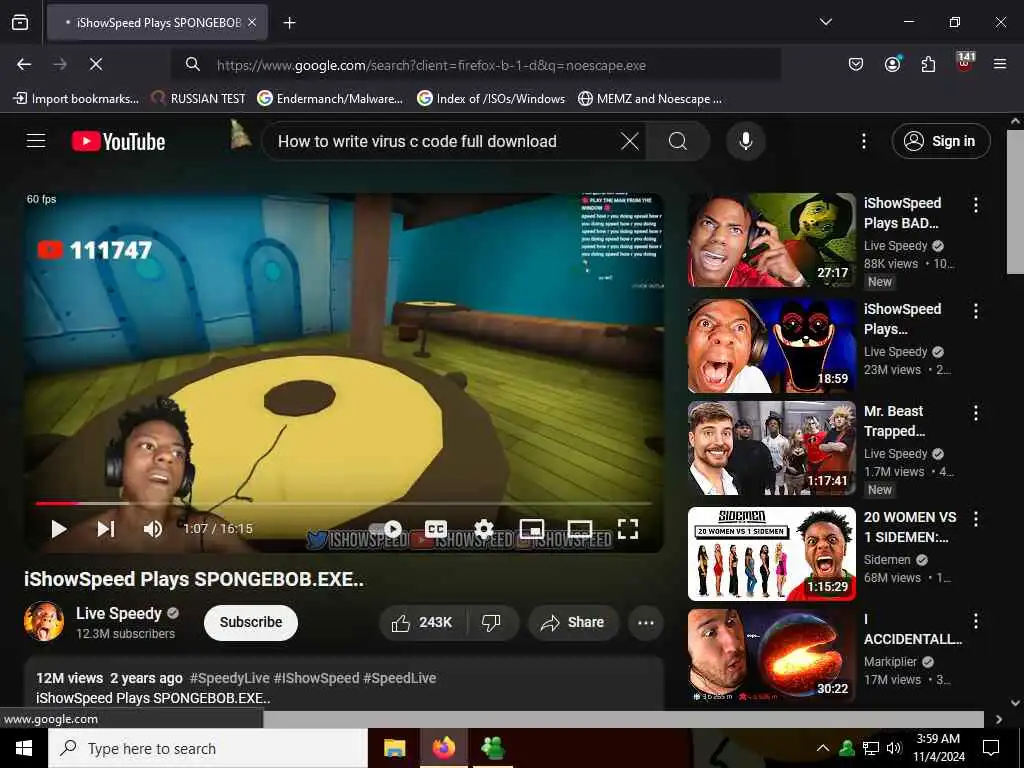Open the MEMZ and Noescape bookmark
The height and width of the screenshot is (768, 1024).
(x=650, y=99)
